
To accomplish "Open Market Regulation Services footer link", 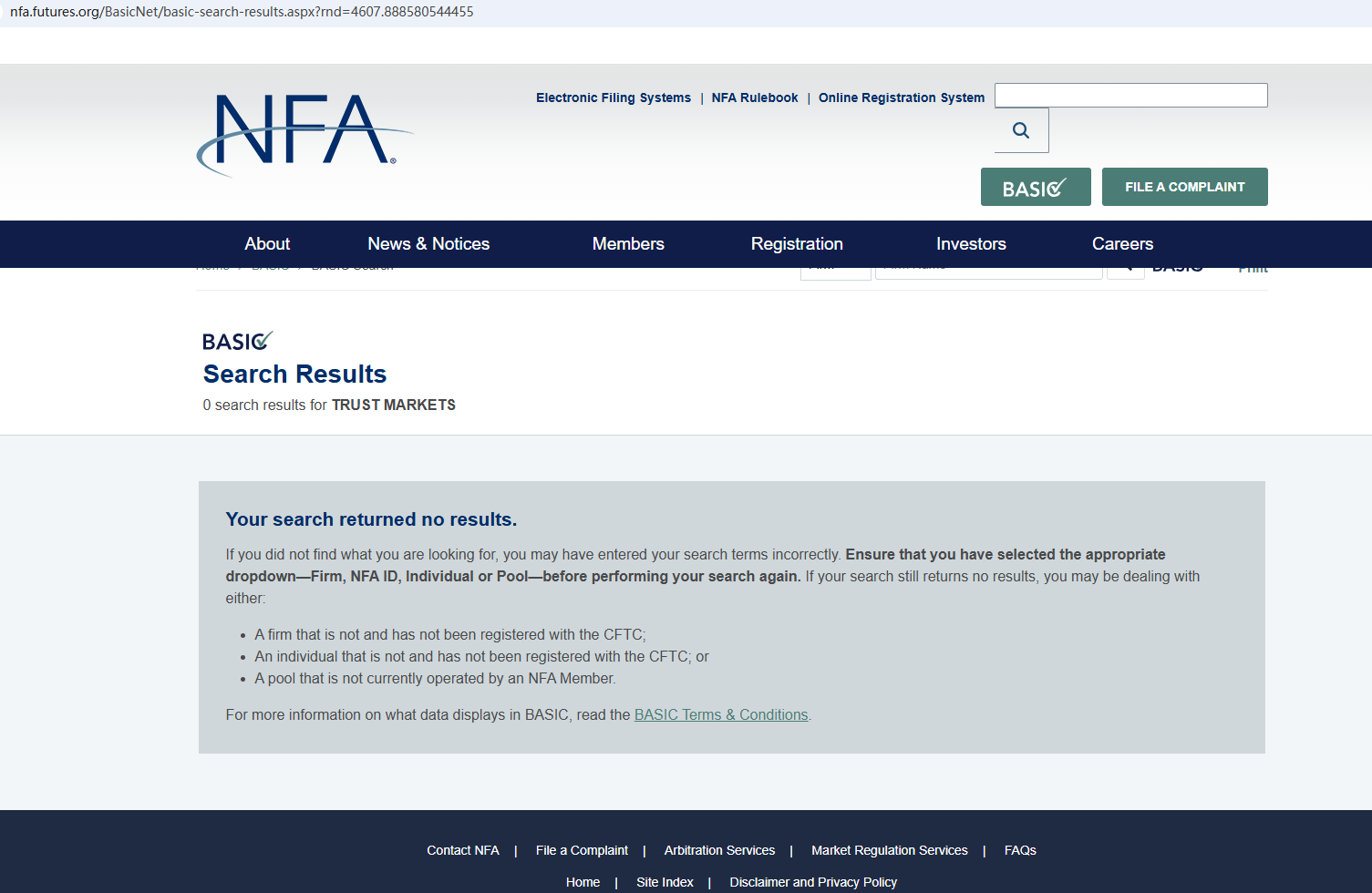I will point(890,850).
